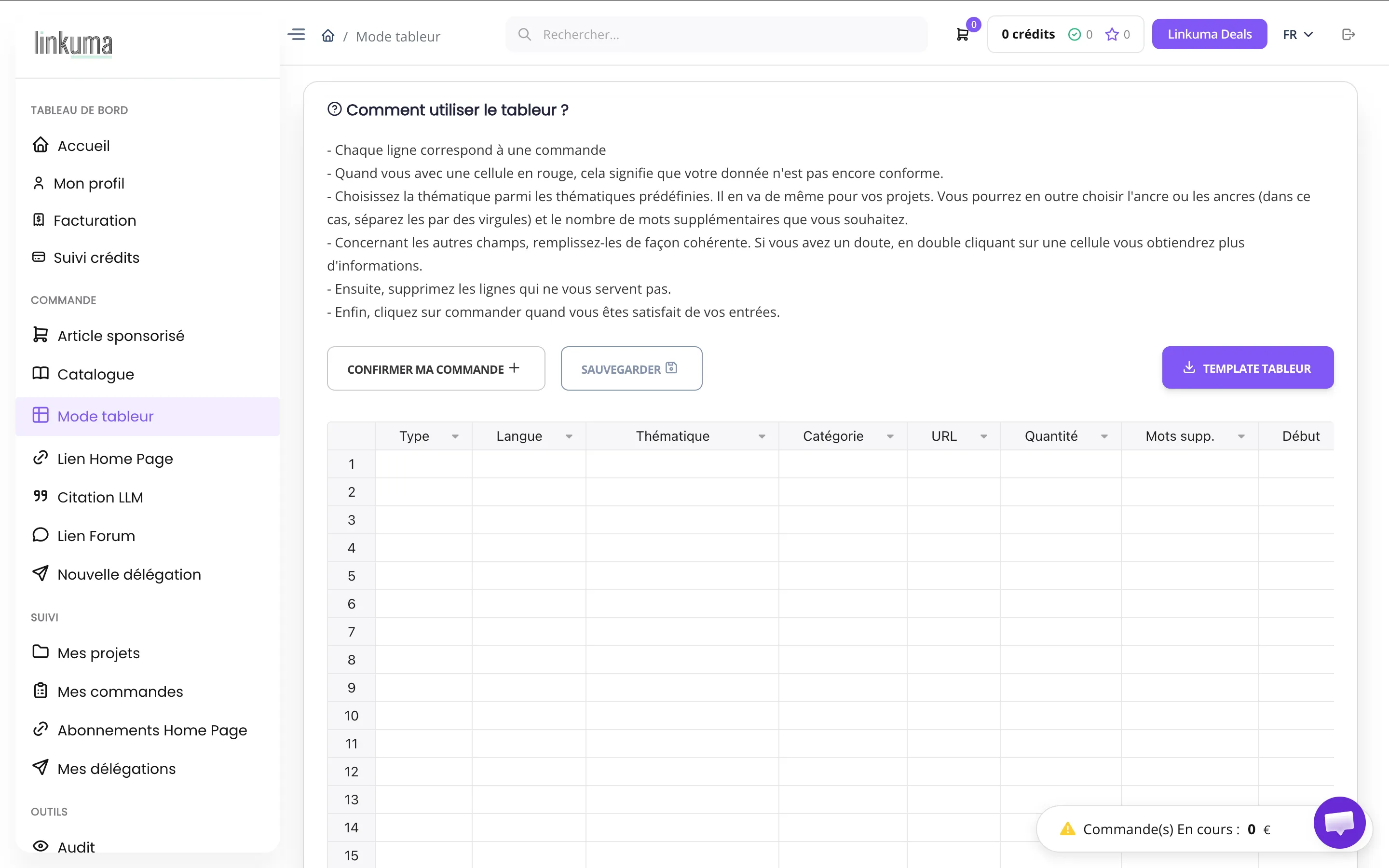
Task: Select row header 5 in the spreadsheet
Action: pyautogui.click(x=351, y=576)
